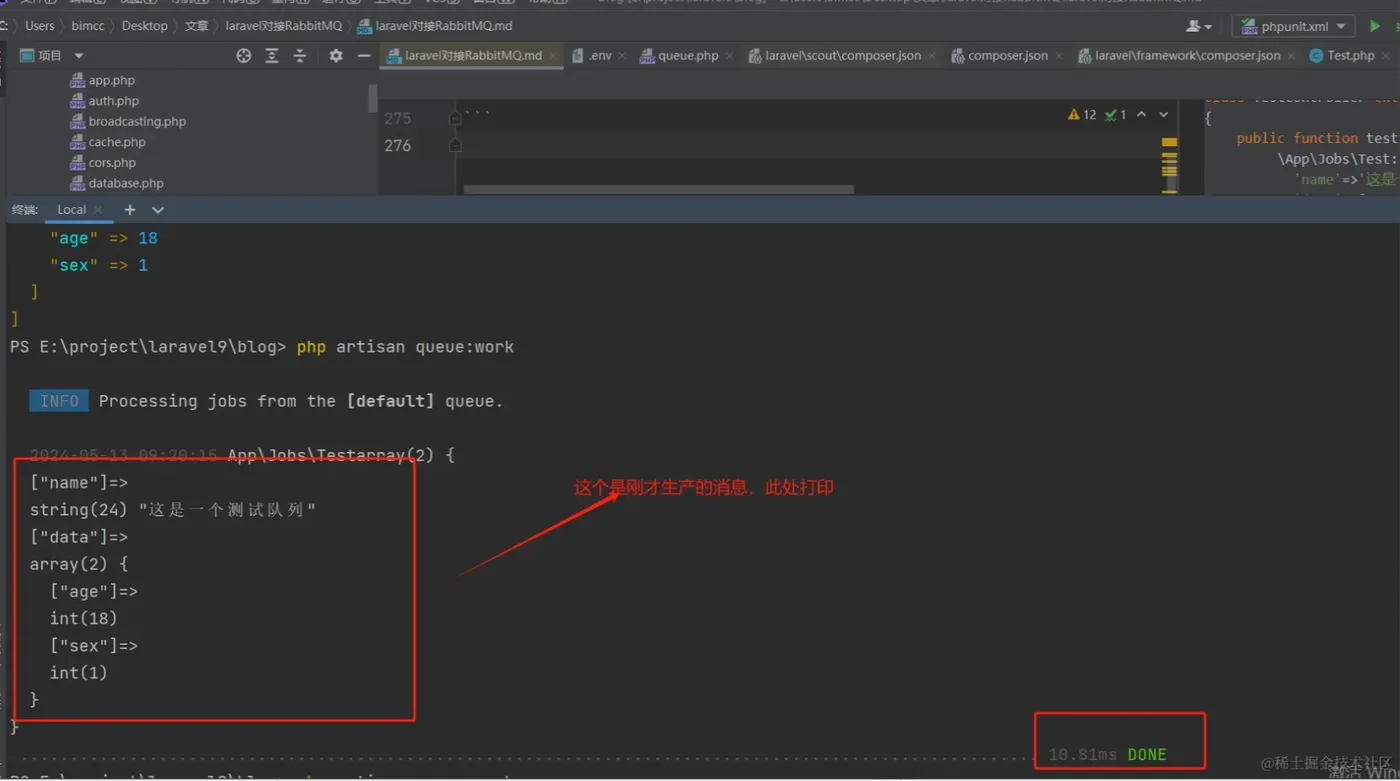Open the phpunit.xml run configuration dropdown
This screenshot has width=1400, height=781.
click(1293, 26)
